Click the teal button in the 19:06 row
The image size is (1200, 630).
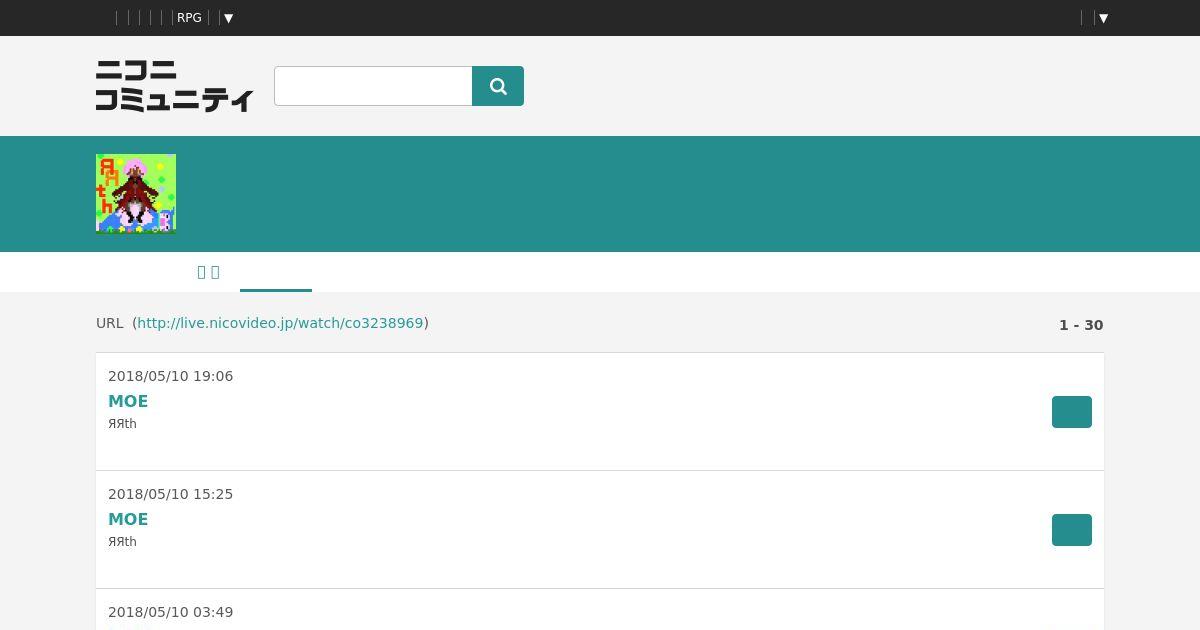click(1072, 412)
